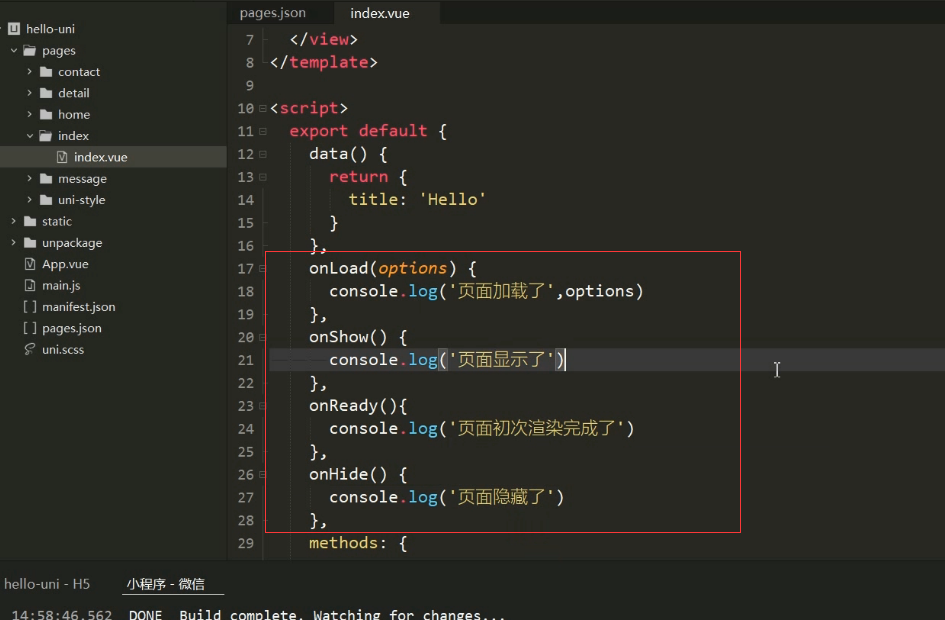The image size is (945, 620).
Task: Open manifest.json from the project tree
Action: (78, 307)
